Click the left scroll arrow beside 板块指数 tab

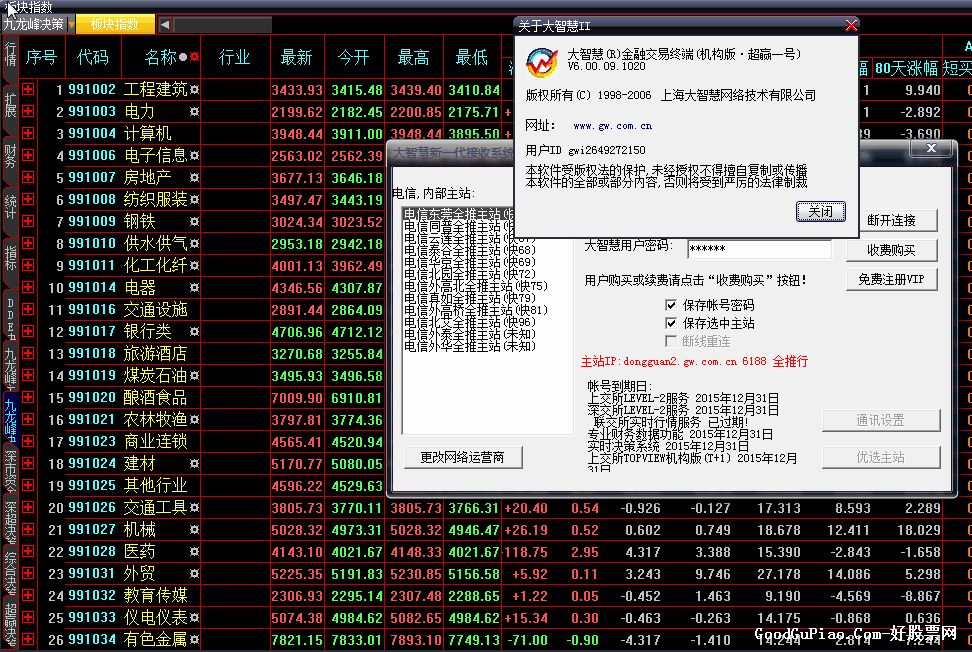165,25
